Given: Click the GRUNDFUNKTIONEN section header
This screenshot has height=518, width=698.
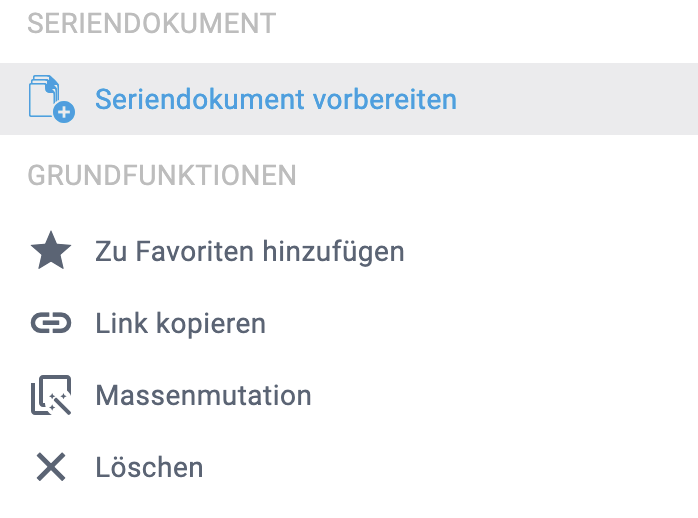Looking at the screenshot, I should click(162, 176).
